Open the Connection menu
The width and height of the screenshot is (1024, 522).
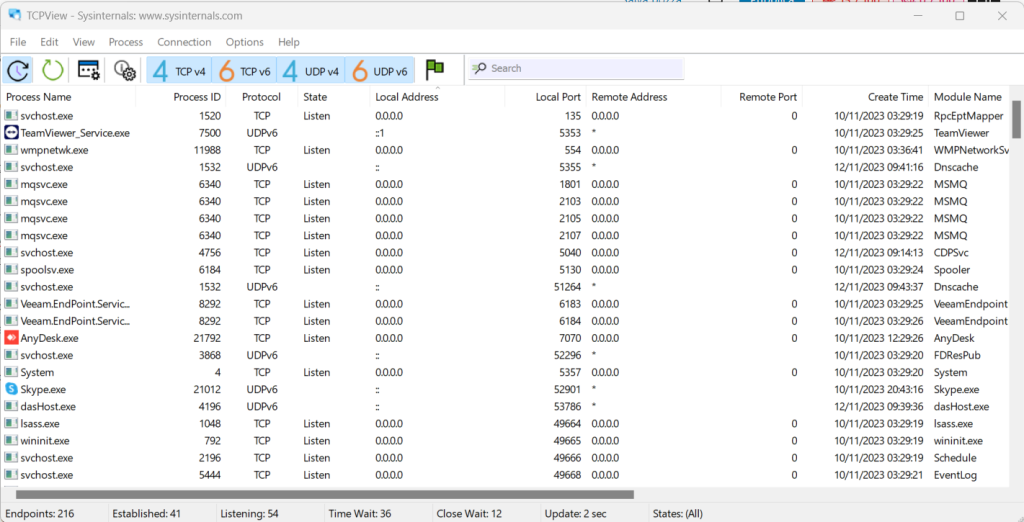(184, 42)
